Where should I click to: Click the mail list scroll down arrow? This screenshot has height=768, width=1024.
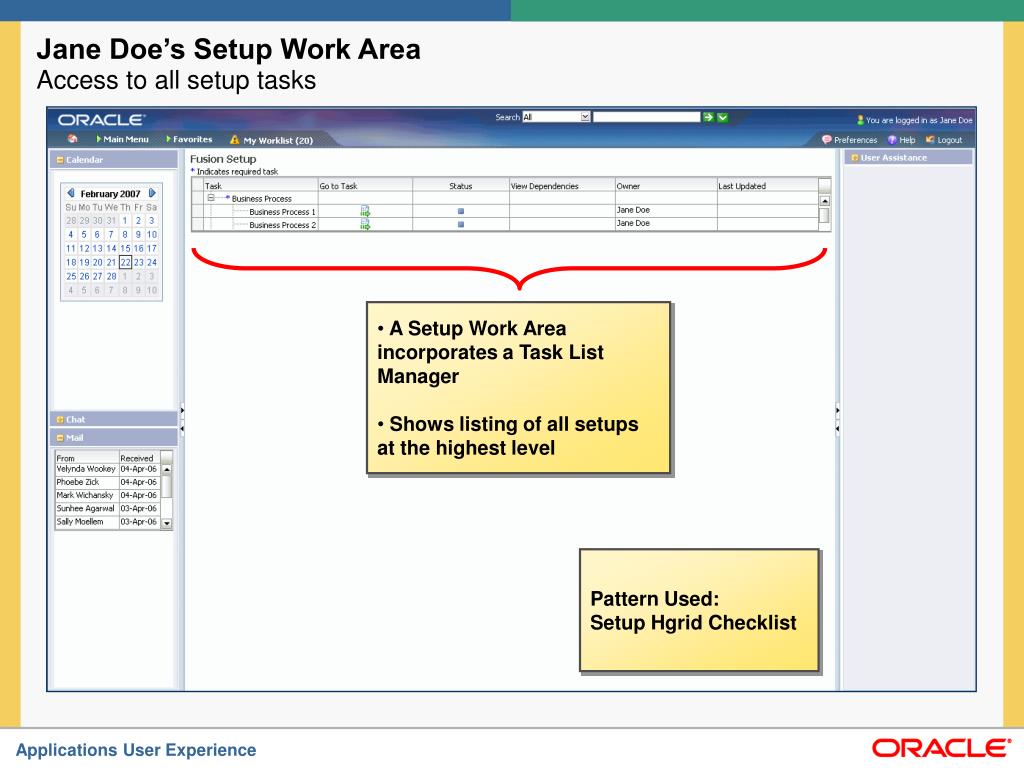(x=167, y=524)
